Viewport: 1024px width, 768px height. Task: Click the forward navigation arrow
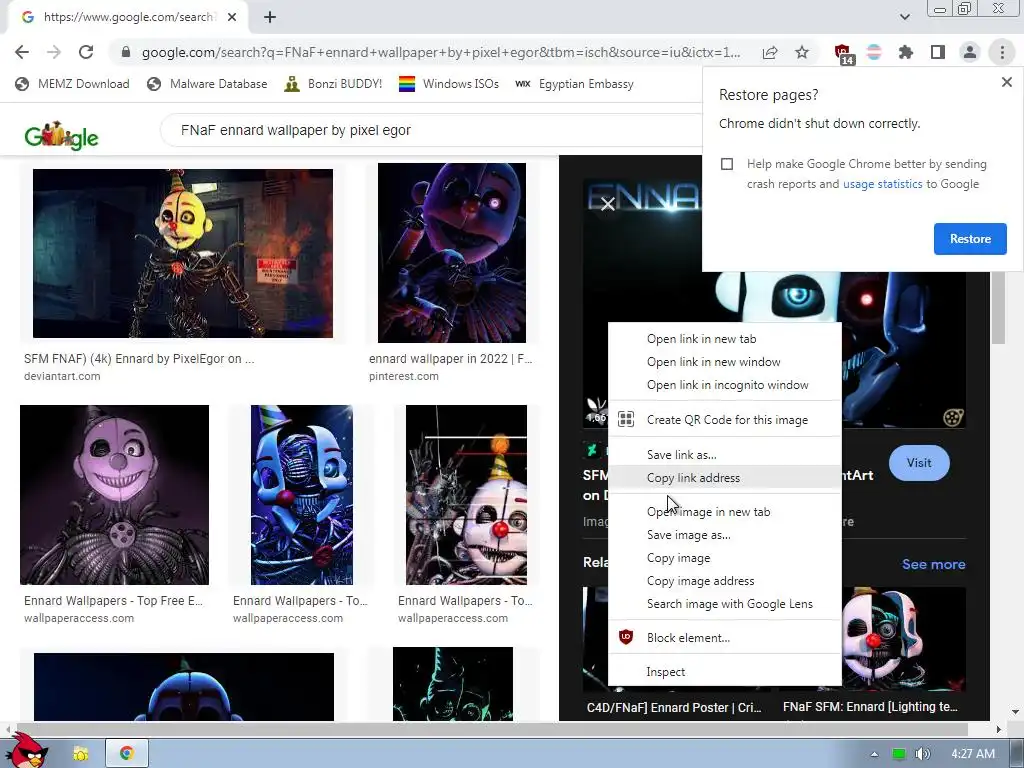click(54, 52)
